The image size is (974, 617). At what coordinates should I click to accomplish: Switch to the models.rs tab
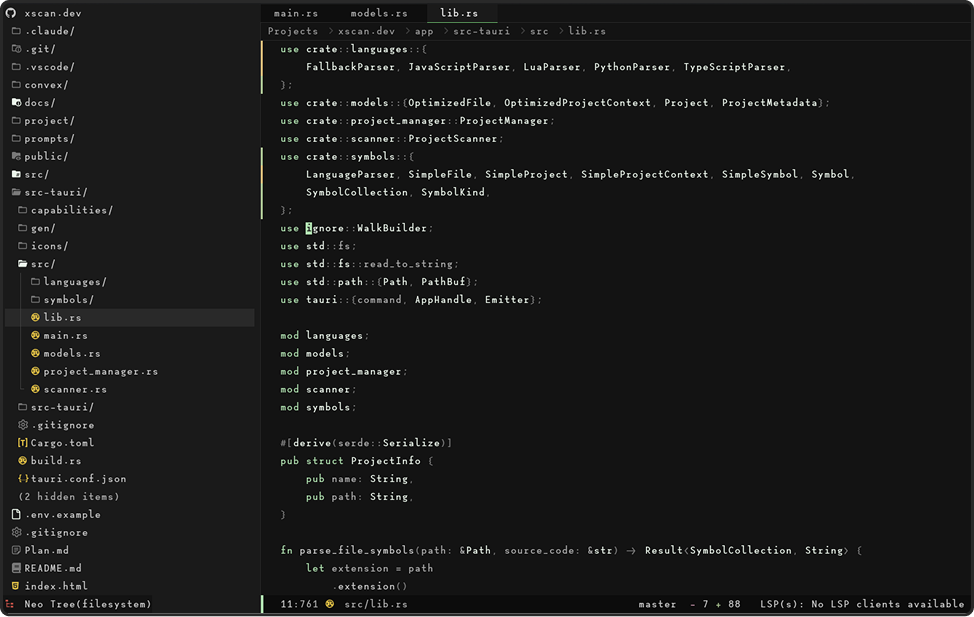point(379,13)
